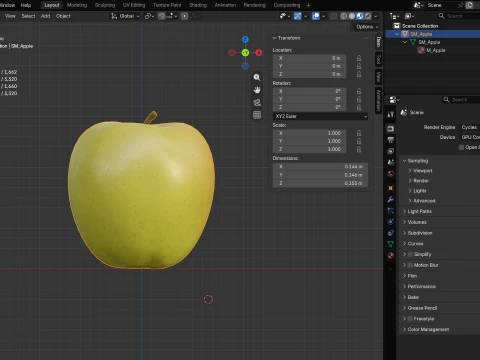Open the Particles properties tab icon
480x360 pixels.
point(391,211)
